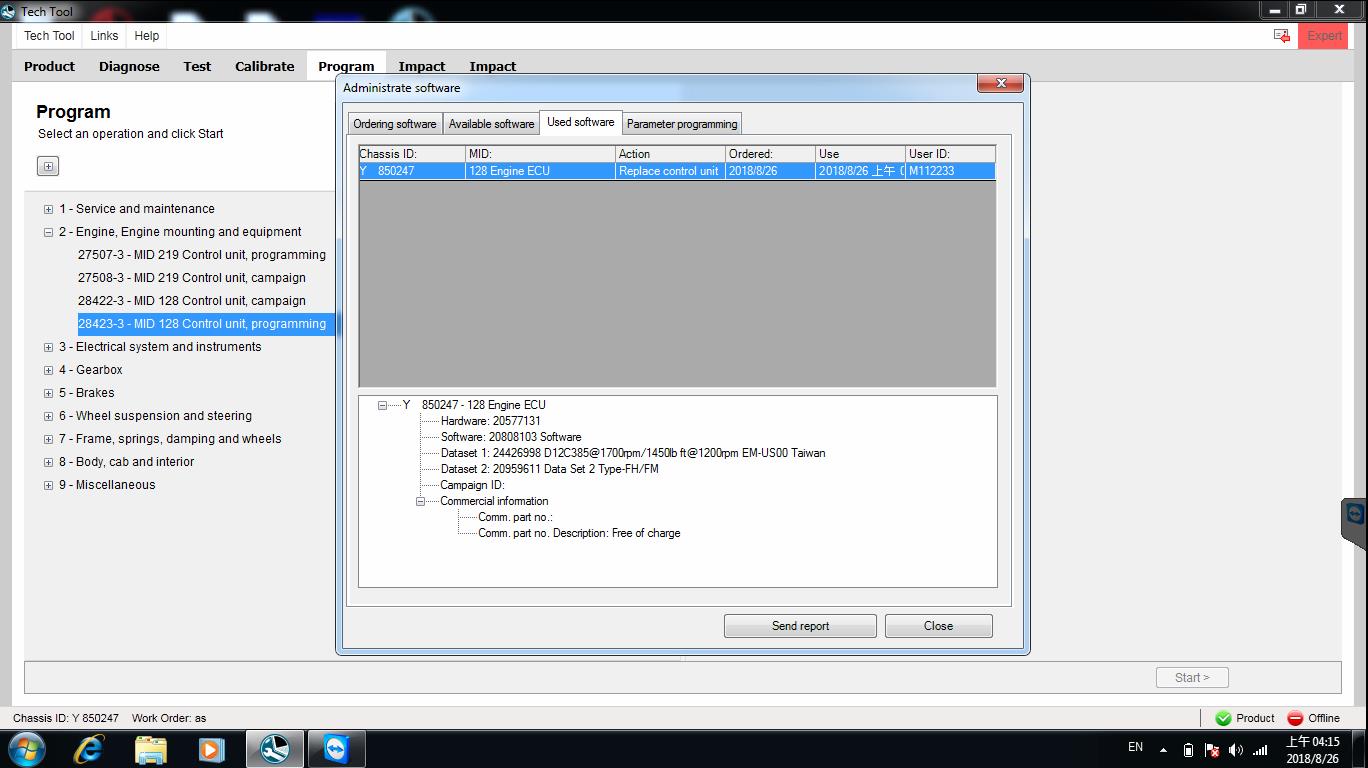Image resolution: width=1368 pixels, height=768 pixels.
Task: Click Dataset 1: 24426998 entry
Action: point(633,453)
